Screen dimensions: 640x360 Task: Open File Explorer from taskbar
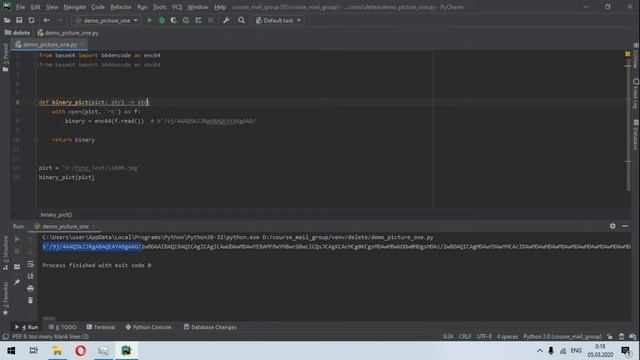tap(57, 351)
